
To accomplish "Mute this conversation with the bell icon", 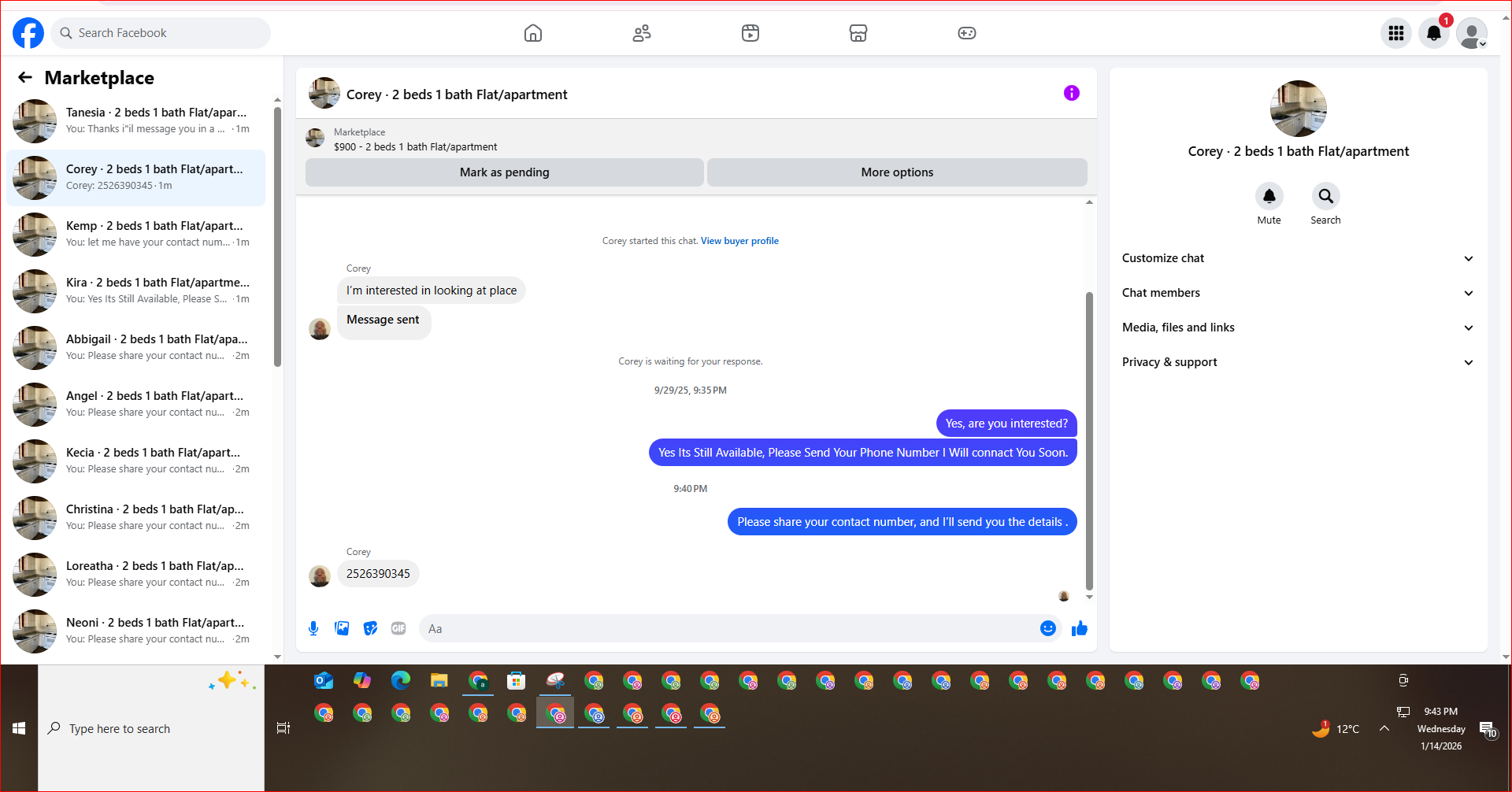I will click(x=1269, y=196).
